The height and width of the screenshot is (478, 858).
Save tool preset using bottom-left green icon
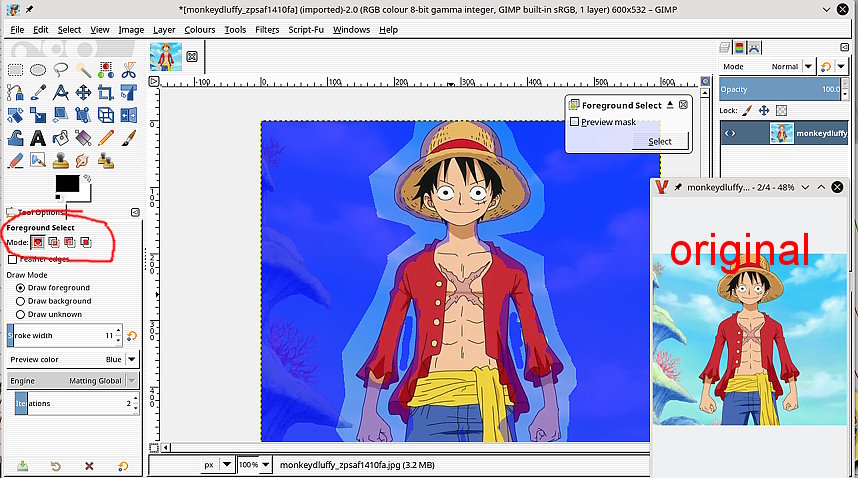pyautogui.click(x=22, y=465)
